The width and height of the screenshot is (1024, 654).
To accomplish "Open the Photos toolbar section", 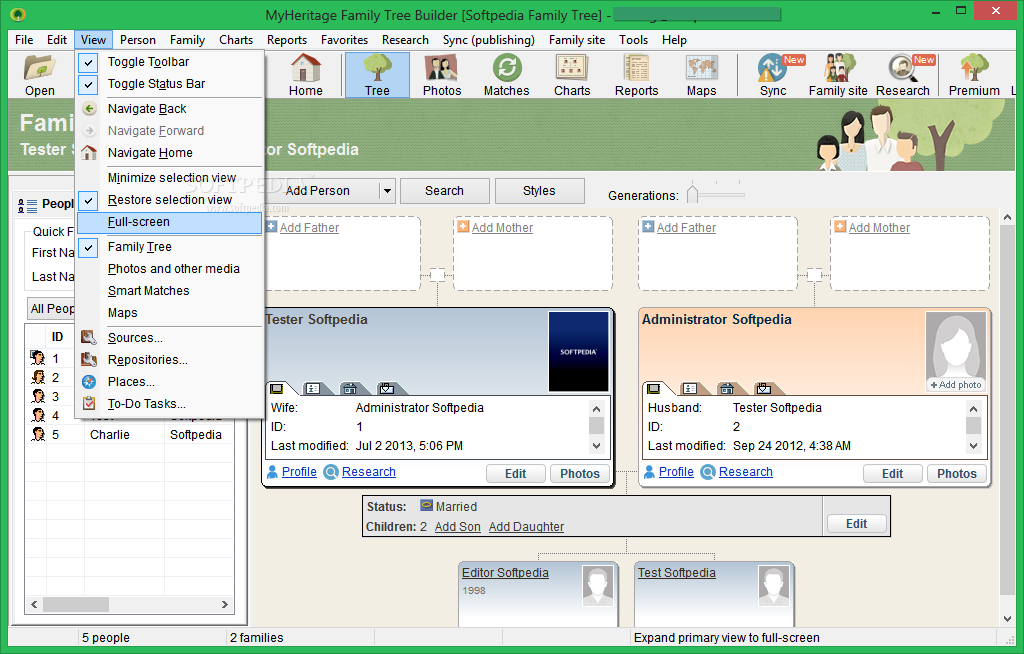I will click(441, 75).
